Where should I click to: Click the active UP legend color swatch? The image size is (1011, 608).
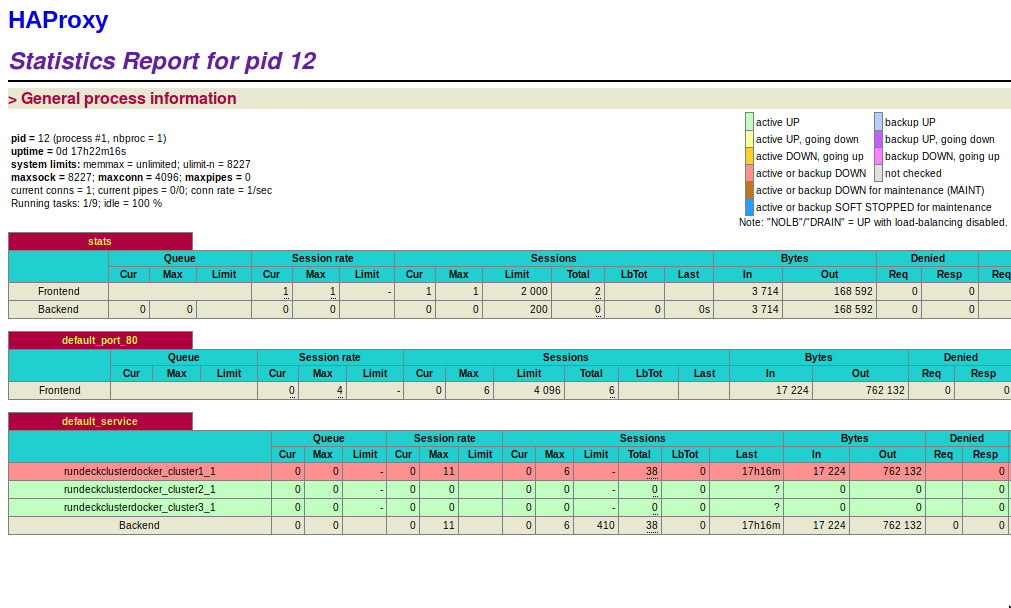pyautogui.click(x=749, y=122)
